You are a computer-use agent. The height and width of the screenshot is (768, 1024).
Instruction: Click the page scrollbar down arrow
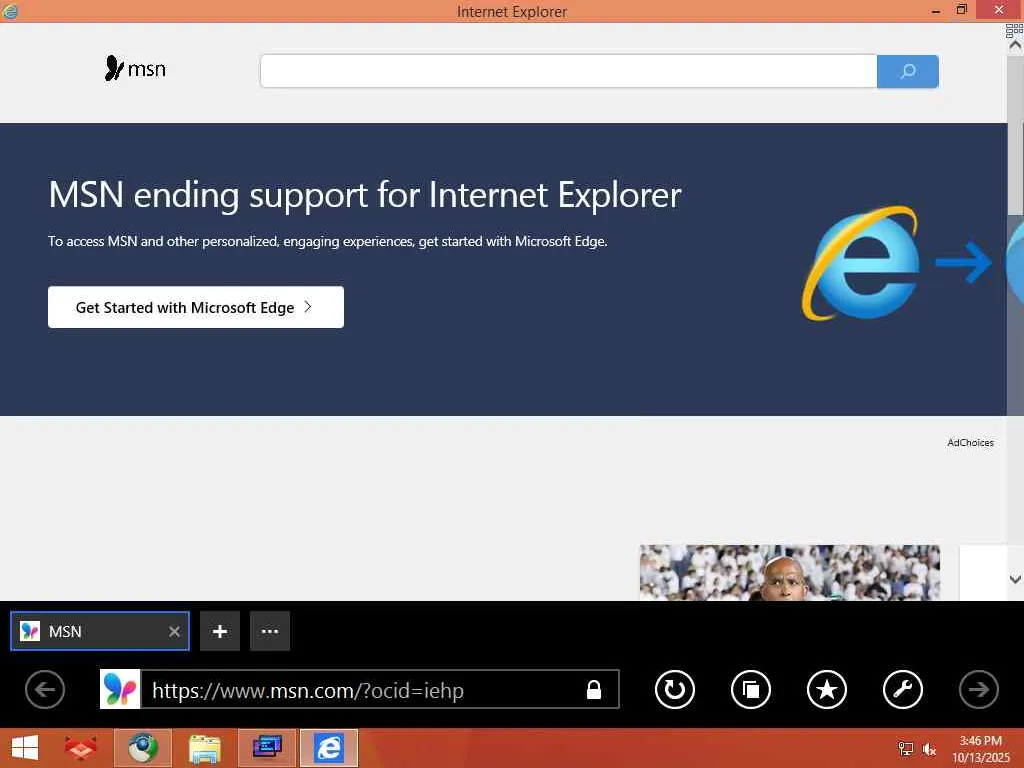point(1015,579)
